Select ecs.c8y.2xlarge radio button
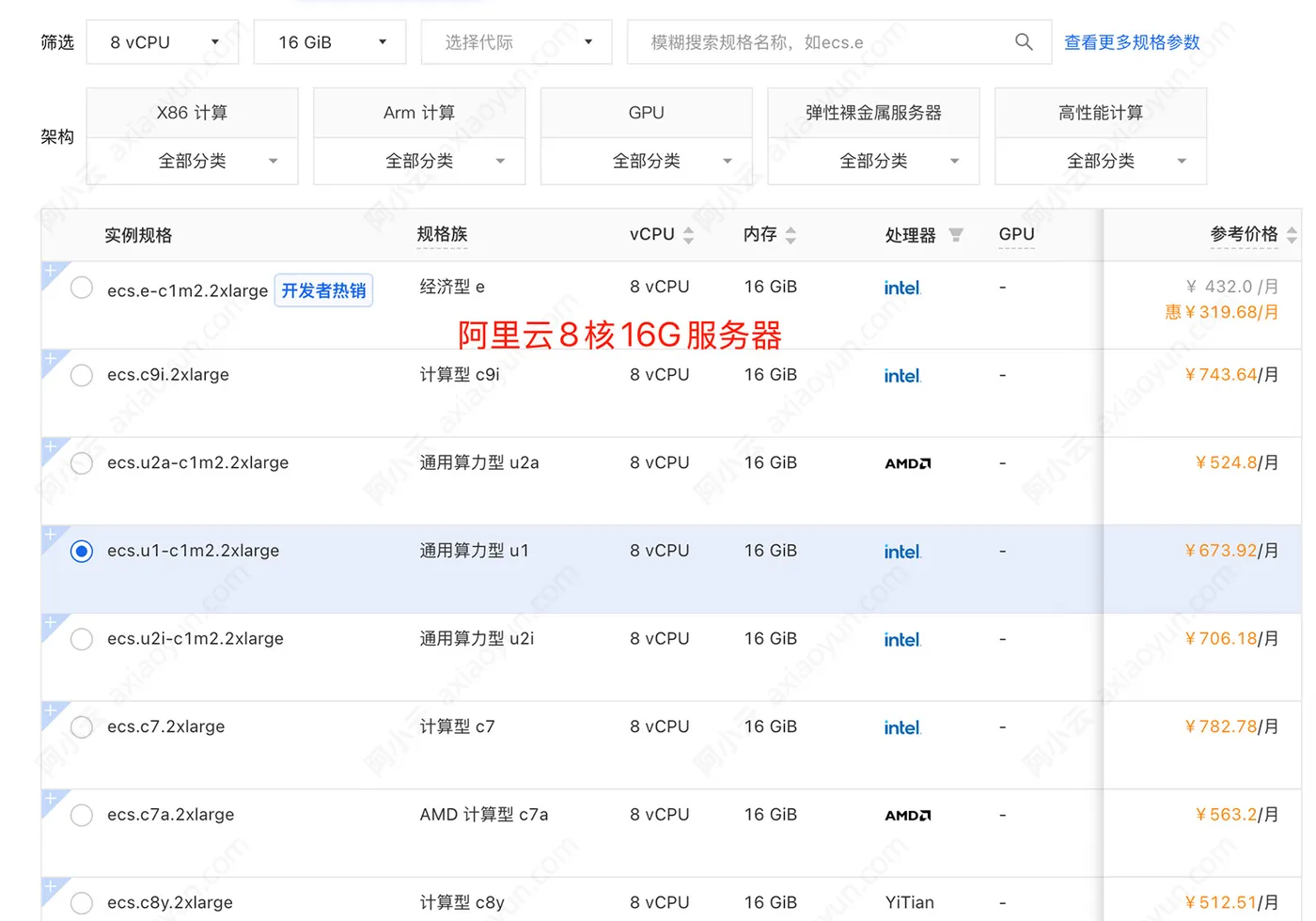Viewport: 1316px width, 921px height. (x=82, y=903)
